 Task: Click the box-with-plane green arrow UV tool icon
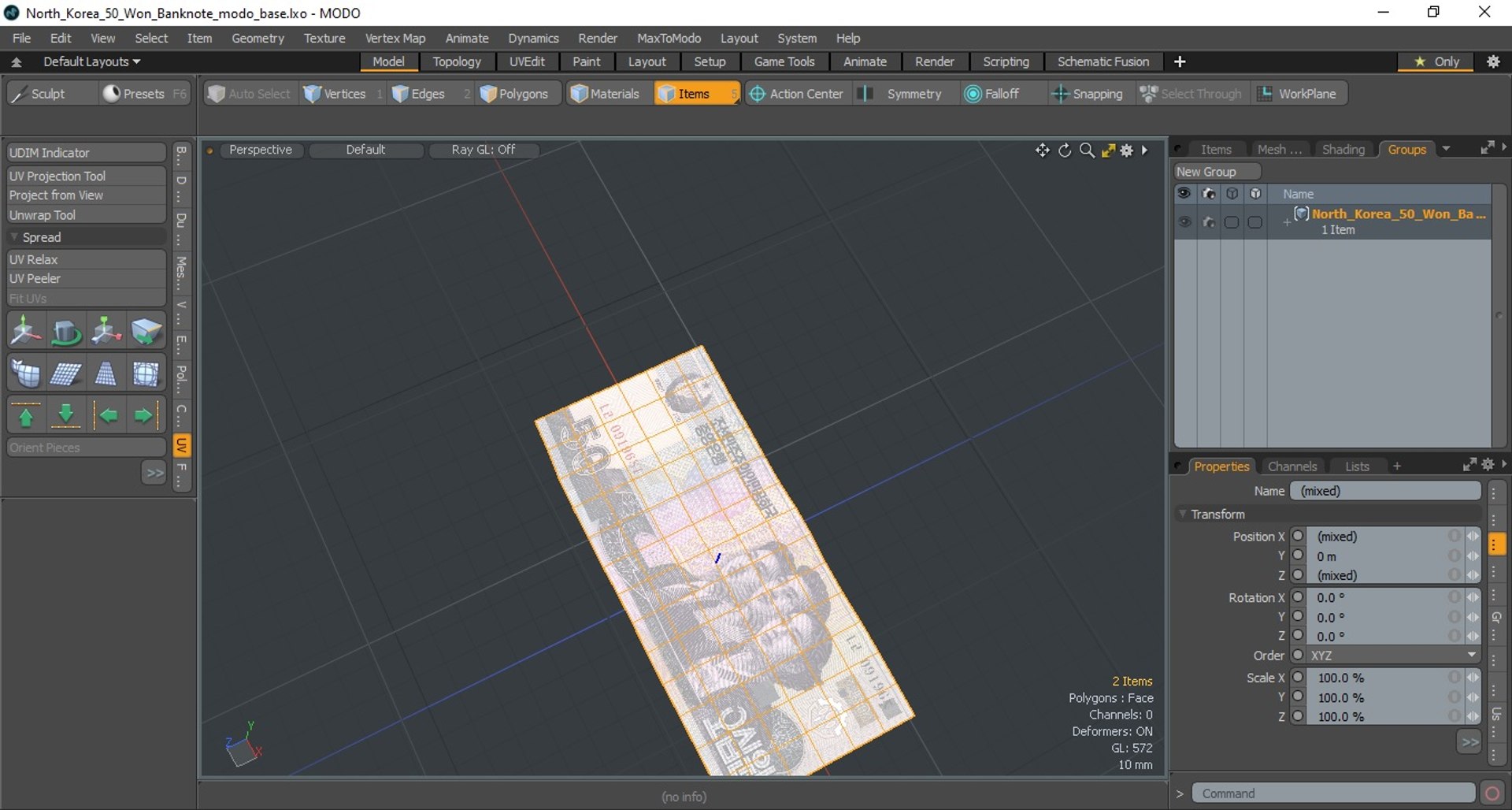[106, 332]
